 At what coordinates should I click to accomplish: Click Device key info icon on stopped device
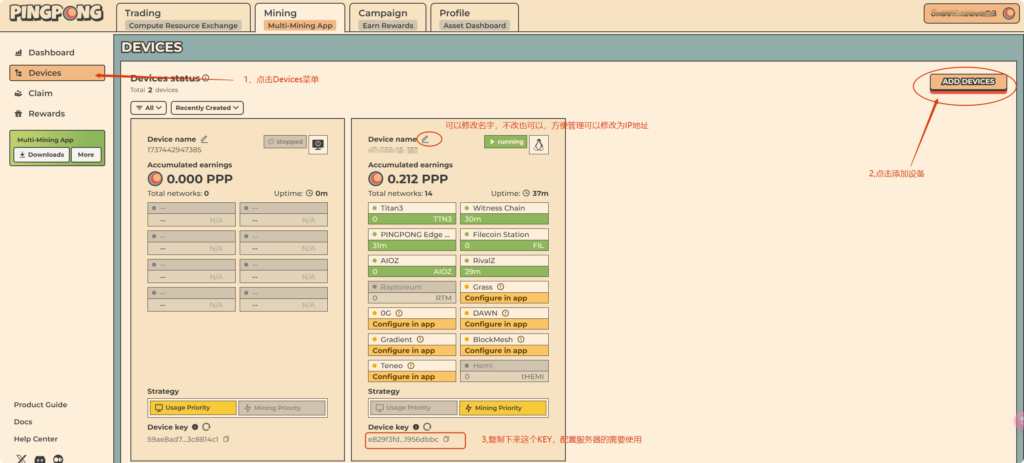195,426
